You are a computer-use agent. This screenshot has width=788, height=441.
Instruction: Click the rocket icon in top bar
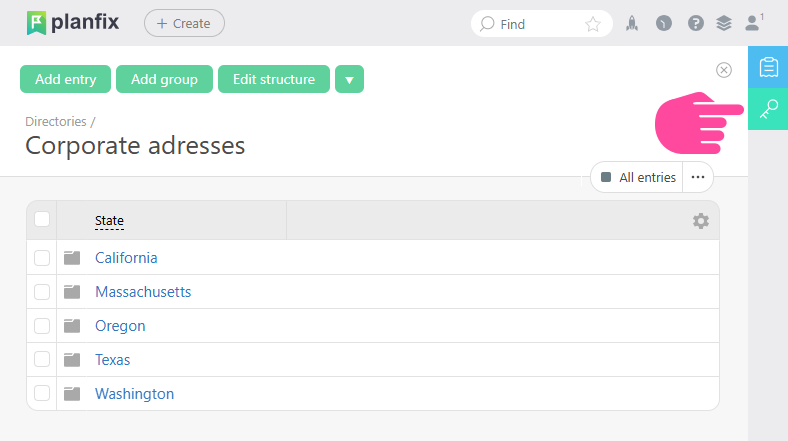point(632,24)
